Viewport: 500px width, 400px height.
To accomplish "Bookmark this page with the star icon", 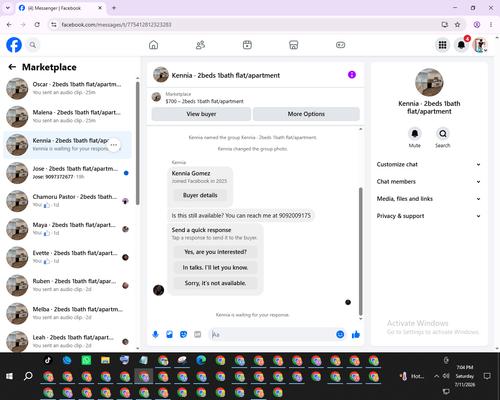I will point(457,25).
